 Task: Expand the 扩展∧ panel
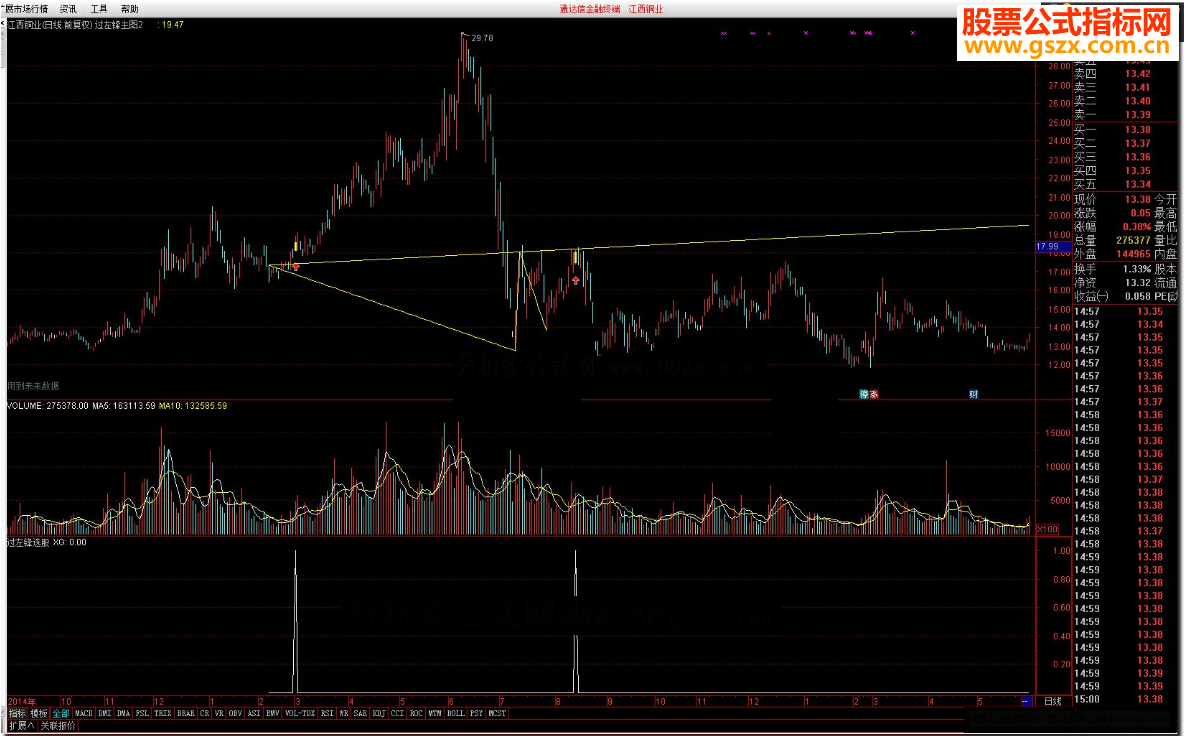(22, 725)
